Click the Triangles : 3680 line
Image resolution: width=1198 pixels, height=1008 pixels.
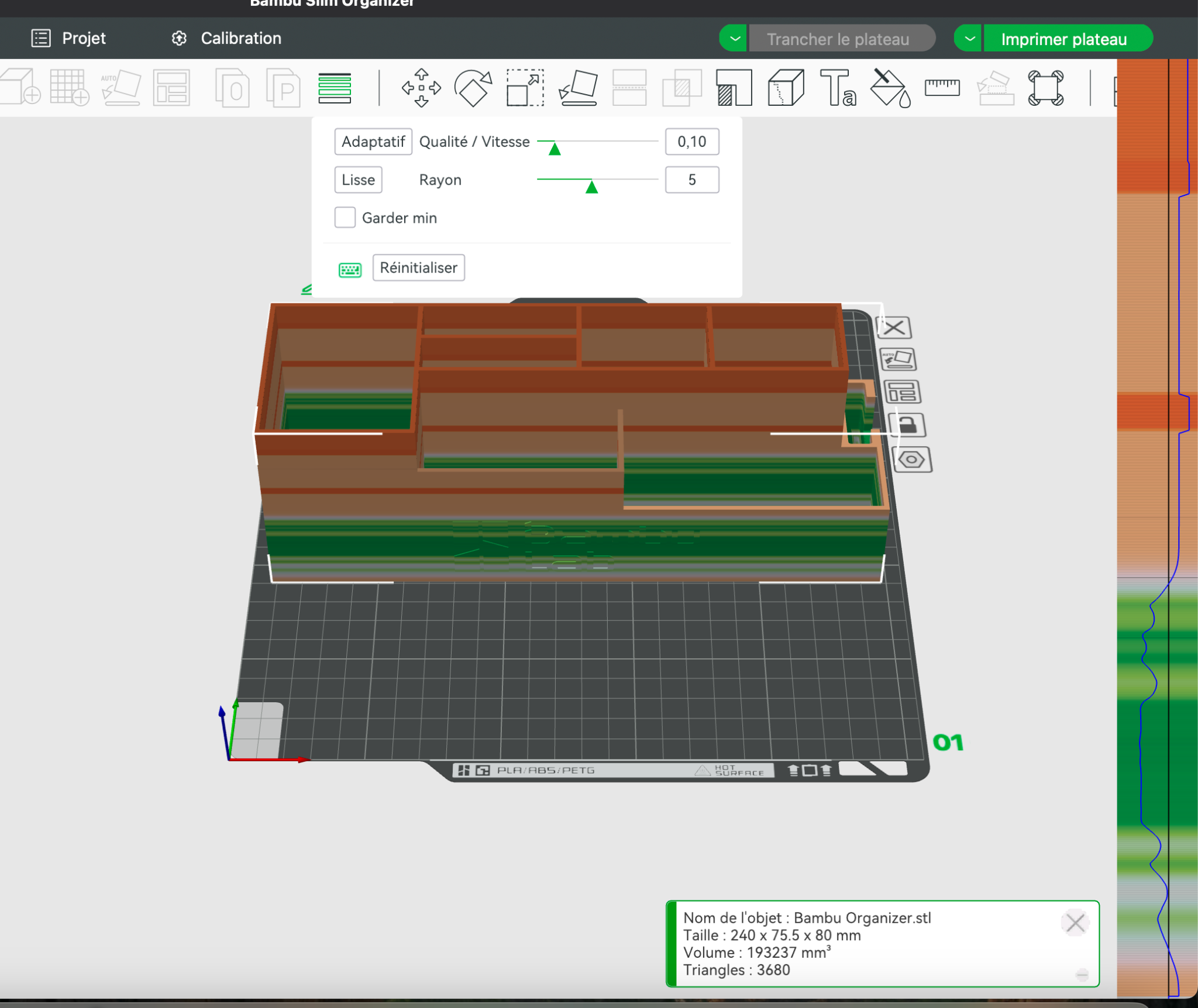point(736,970)
